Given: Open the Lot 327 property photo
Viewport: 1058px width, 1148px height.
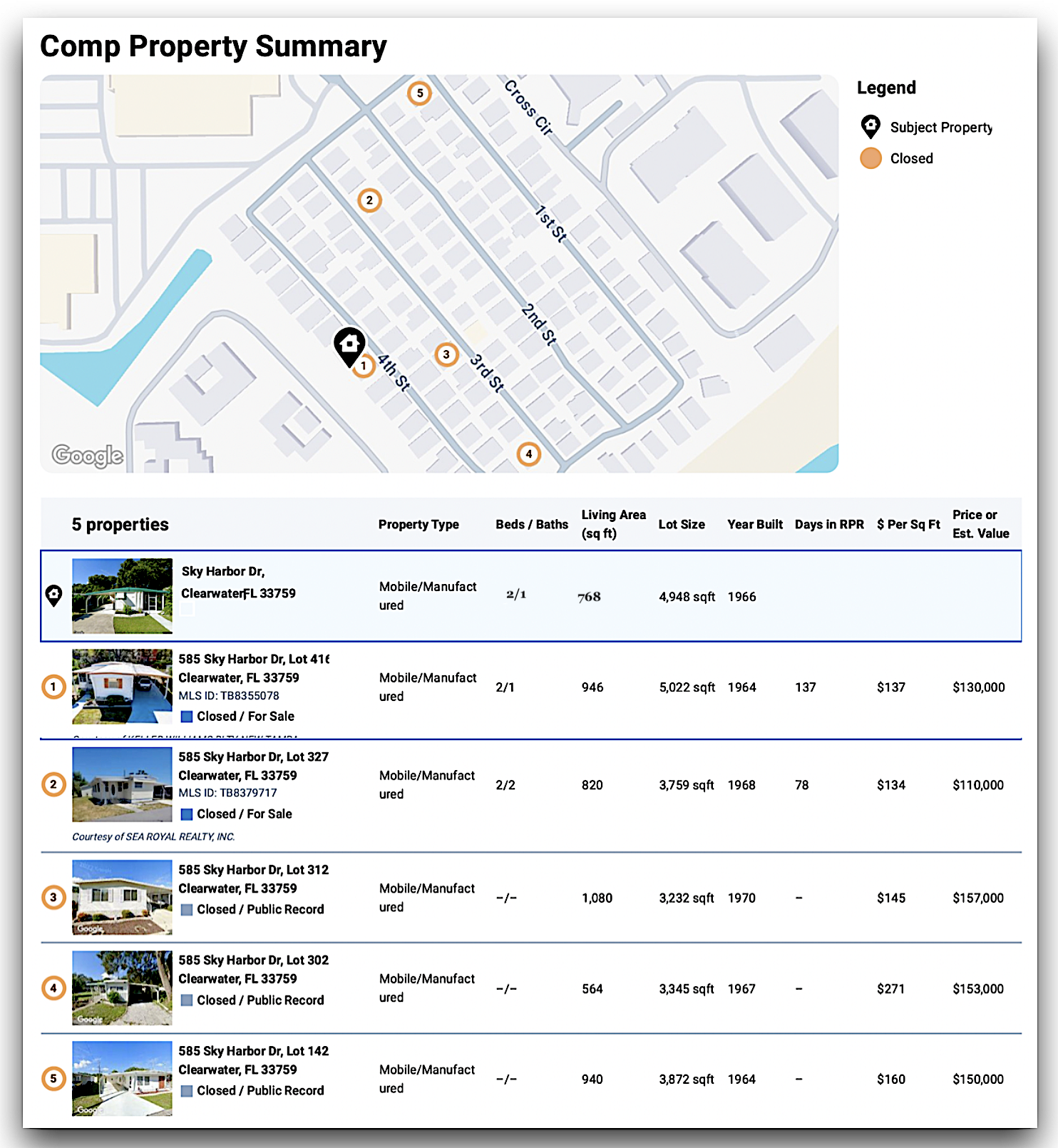Looking at the screenshot, I should (x=122, y=784).
